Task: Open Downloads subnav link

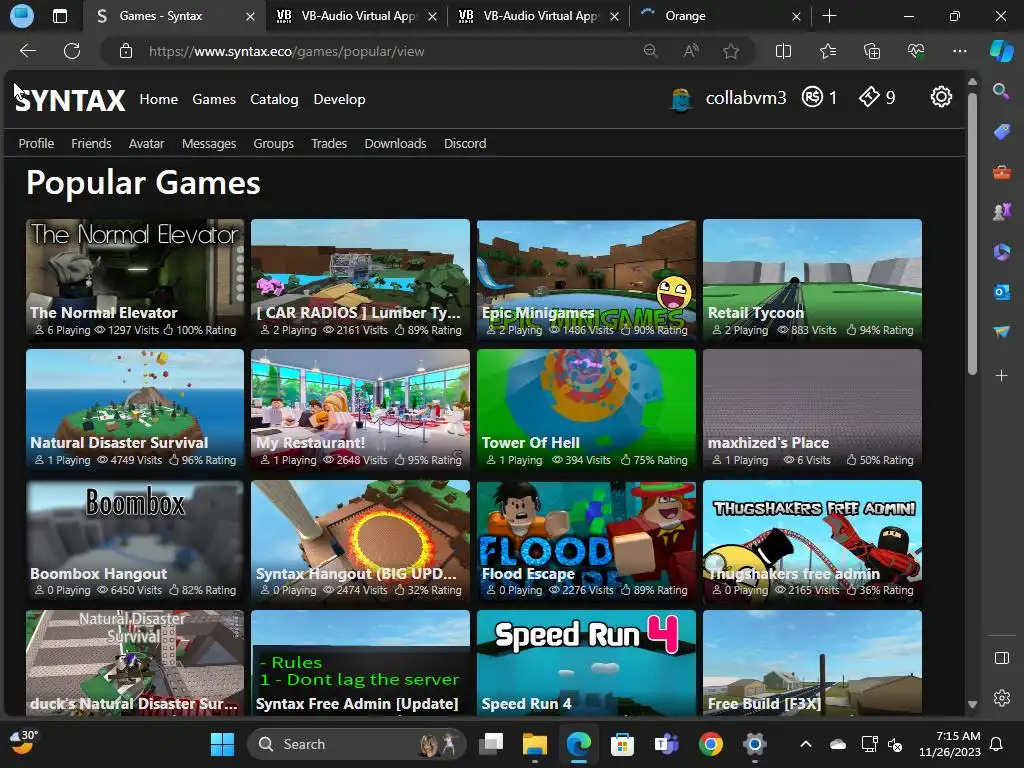Action: tap(395, 143)
